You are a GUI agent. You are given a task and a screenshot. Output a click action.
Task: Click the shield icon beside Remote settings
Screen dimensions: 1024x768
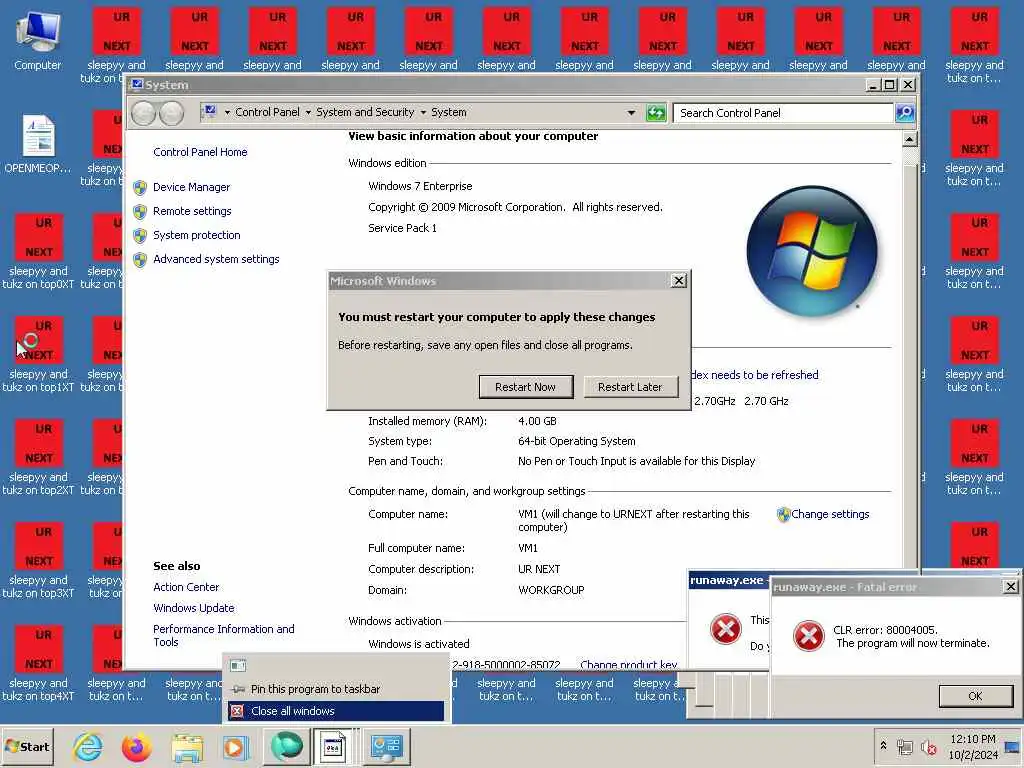[140, 212]
